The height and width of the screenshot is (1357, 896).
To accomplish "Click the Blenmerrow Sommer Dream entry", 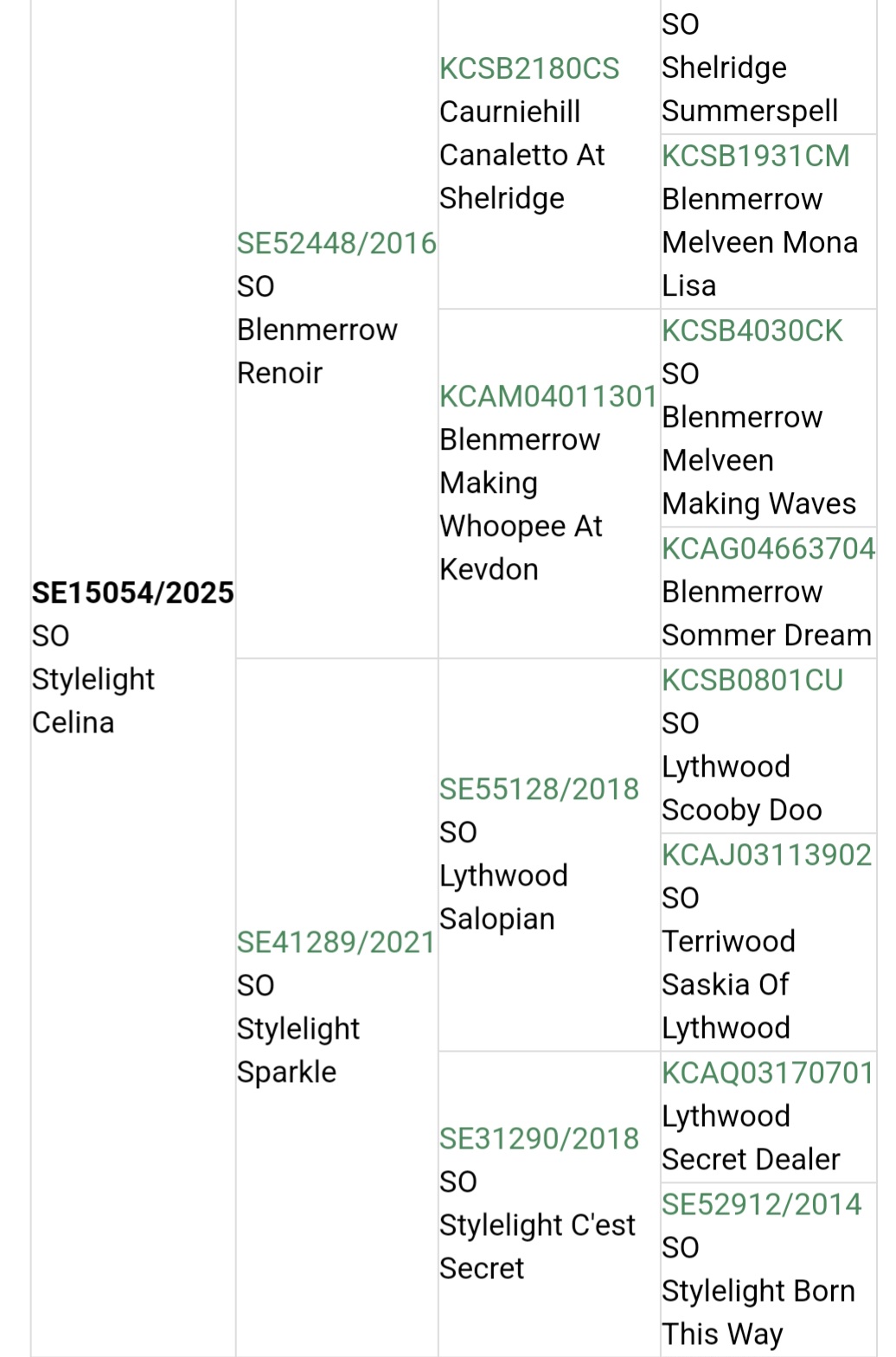I will [x=766, y=614].
